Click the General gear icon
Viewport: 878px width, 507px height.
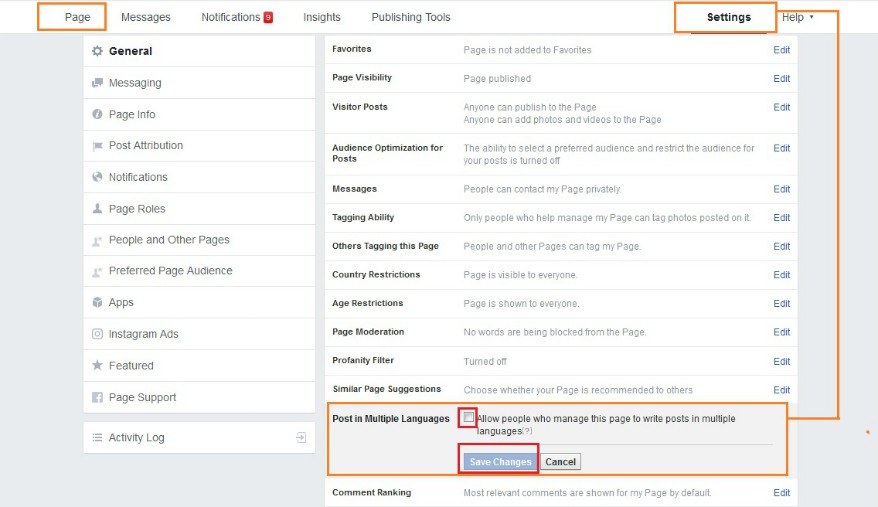pos(97,51)
